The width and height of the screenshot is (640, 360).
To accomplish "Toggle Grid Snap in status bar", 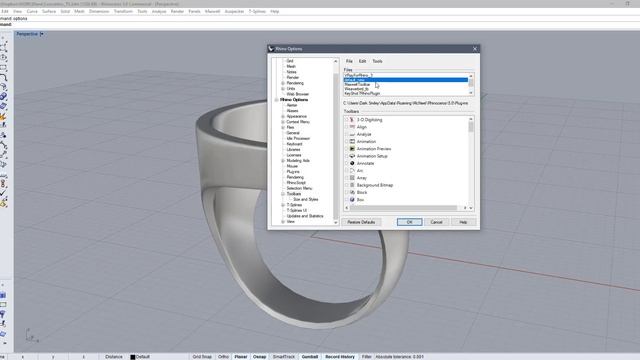I will (x=202, y=357).
